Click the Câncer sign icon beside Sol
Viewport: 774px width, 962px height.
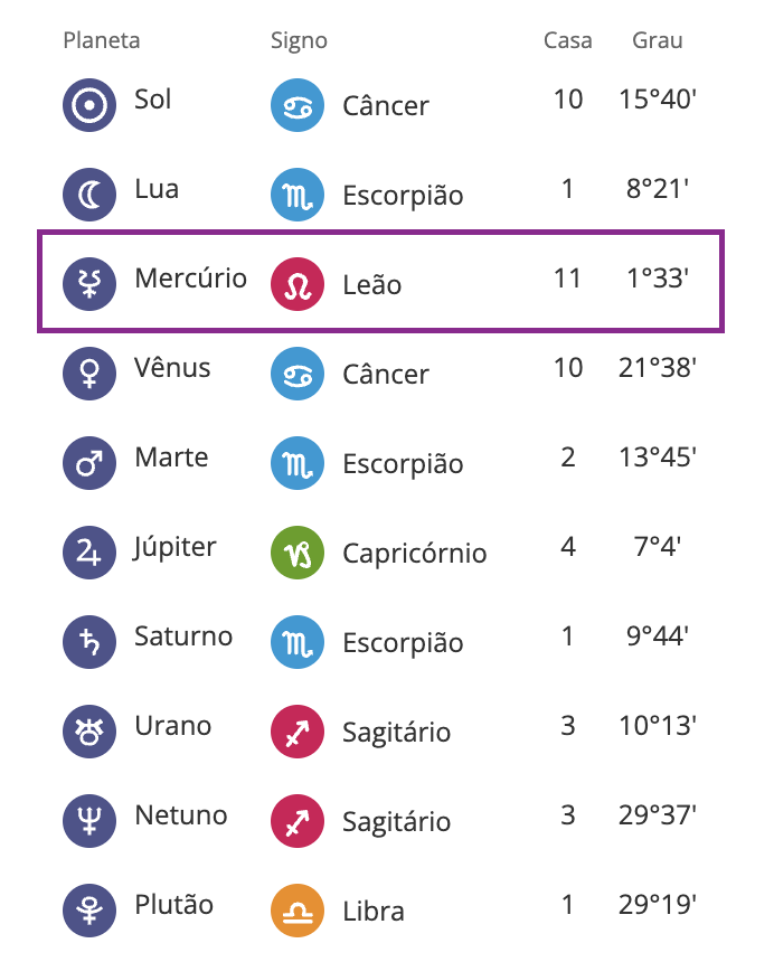pyautogui.click(x=298, y=105)
